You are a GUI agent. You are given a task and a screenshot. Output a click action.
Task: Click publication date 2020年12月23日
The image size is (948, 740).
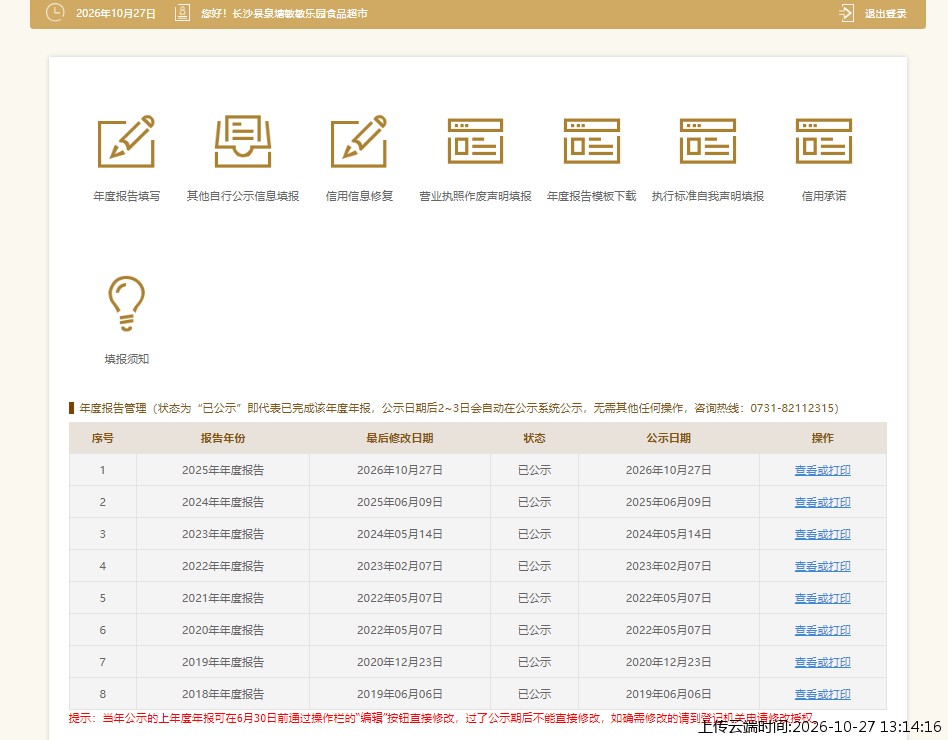tap(668, 663)
